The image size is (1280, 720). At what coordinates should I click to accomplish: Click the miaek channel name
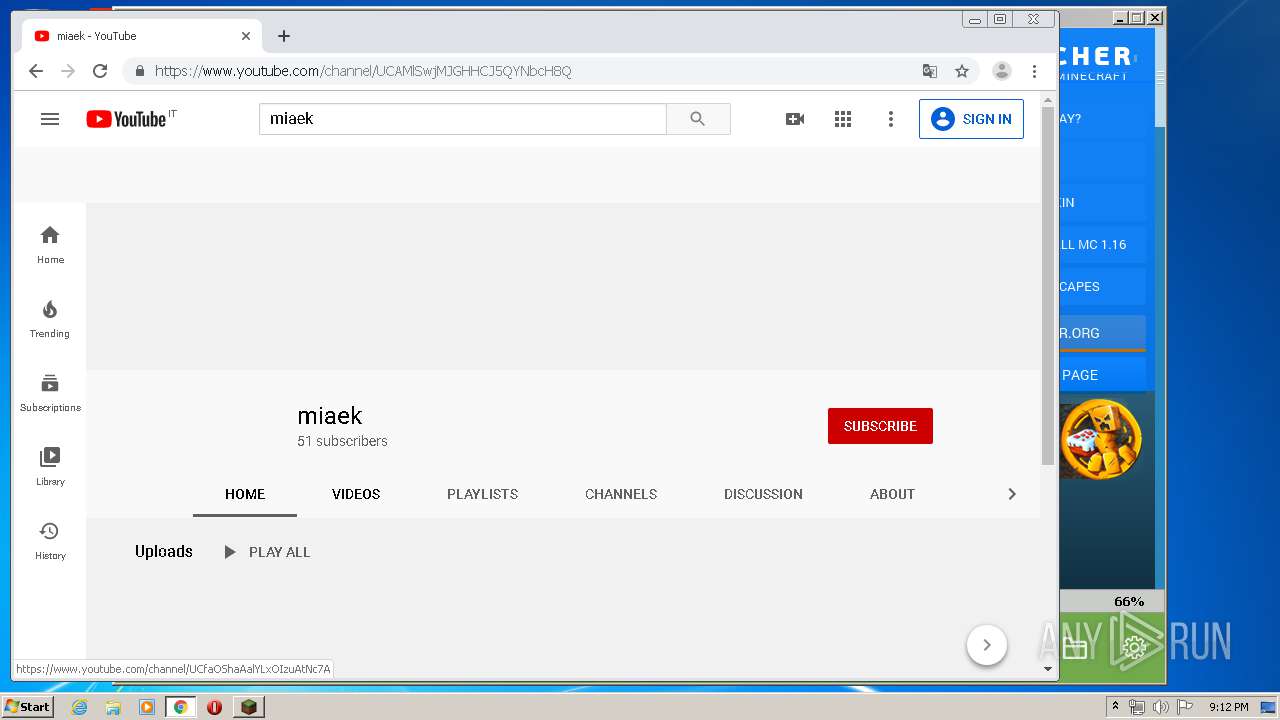(x=330, y=416)
